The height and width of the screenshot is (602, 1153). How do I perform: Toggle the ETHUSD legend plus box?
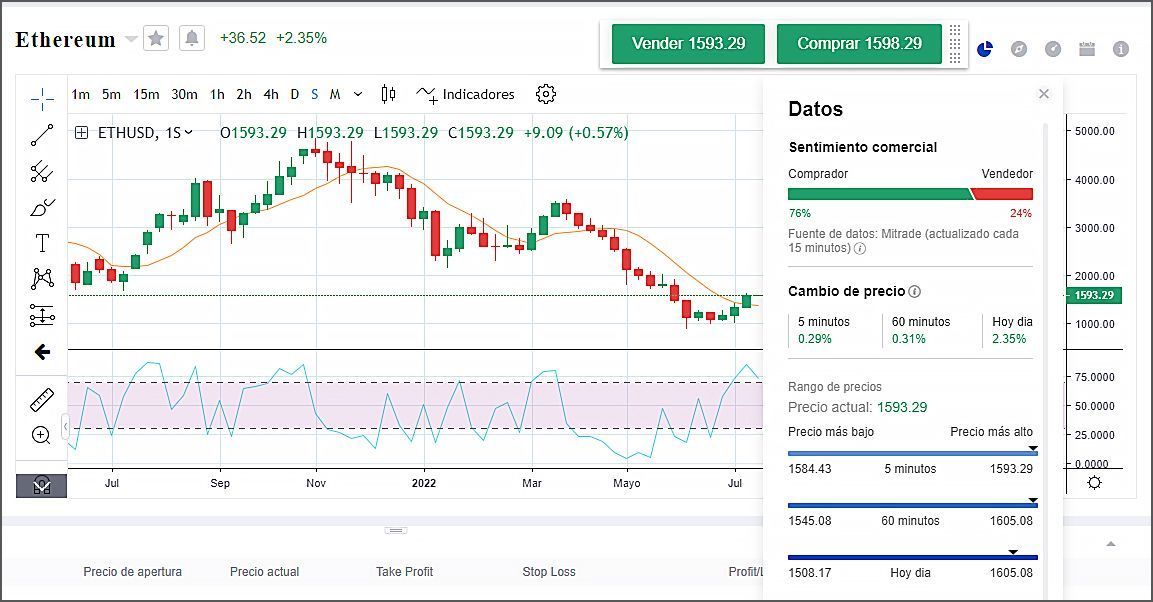pos(81,132)
